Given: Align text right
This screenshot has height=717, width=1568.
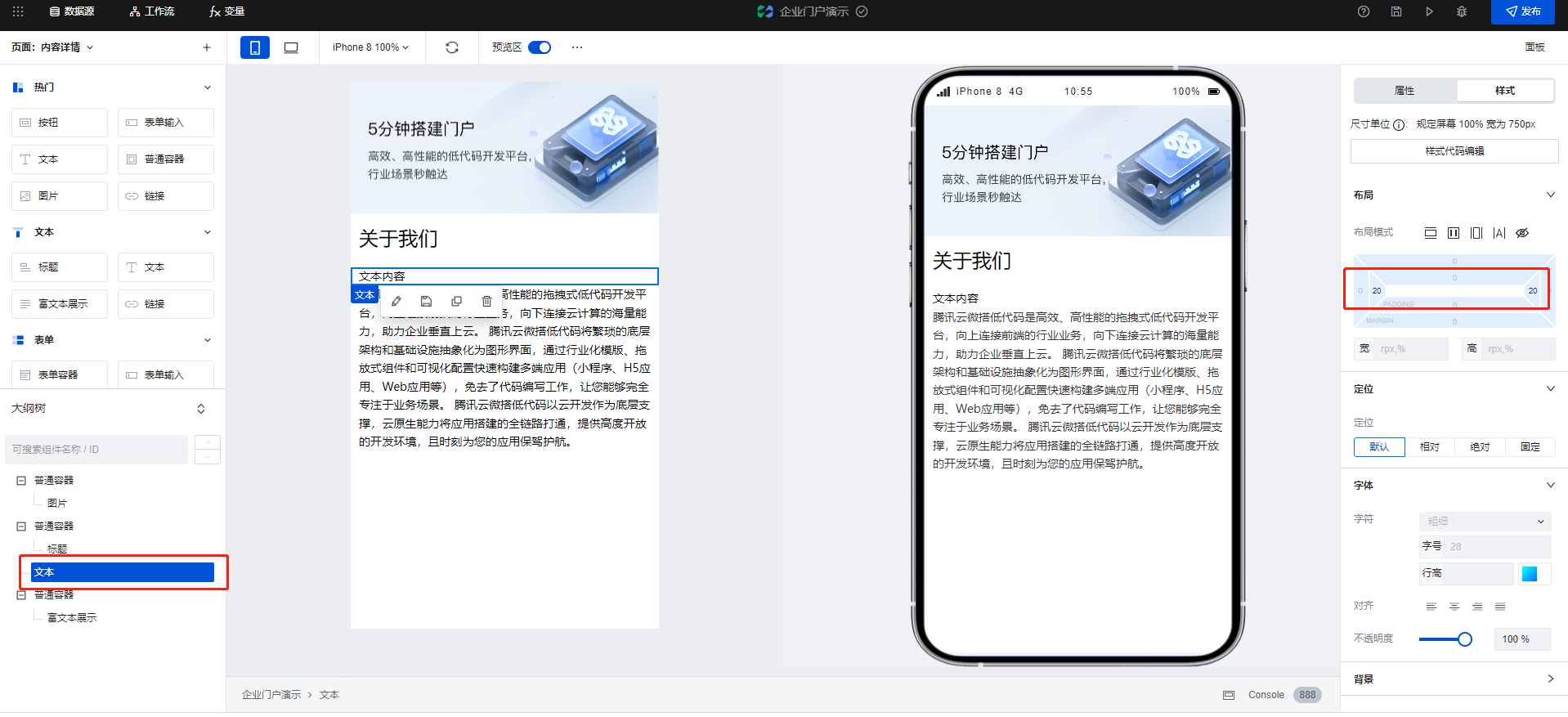Looking at the screenshot, I should tap(1477, 607).
